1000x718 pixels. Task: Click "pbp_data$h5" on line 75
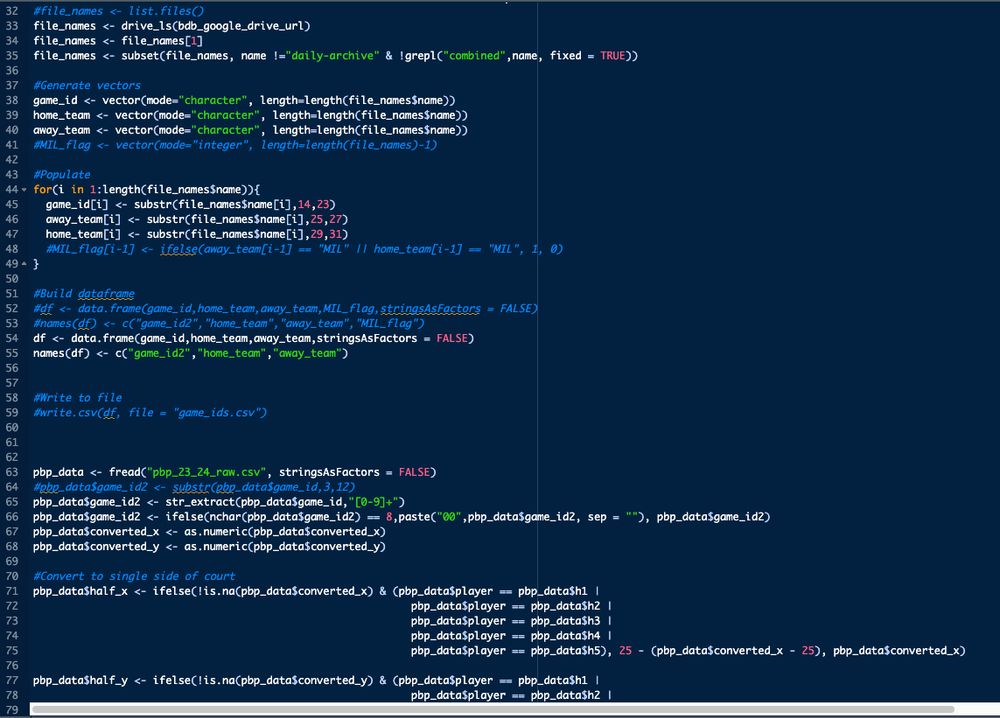(x=565, y=651)
